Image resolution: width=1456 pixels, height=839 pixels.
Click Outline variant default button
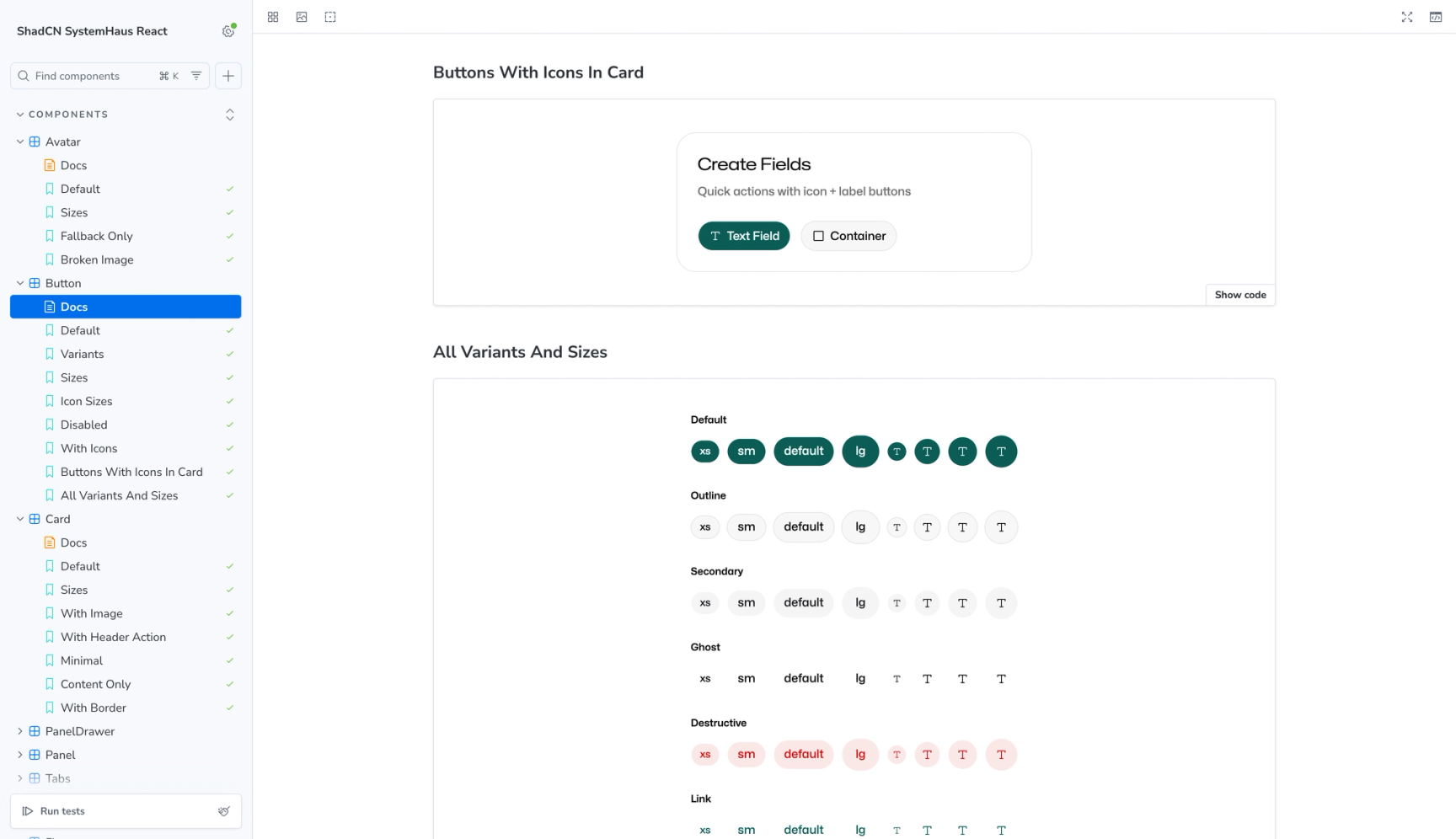[804, 527]
